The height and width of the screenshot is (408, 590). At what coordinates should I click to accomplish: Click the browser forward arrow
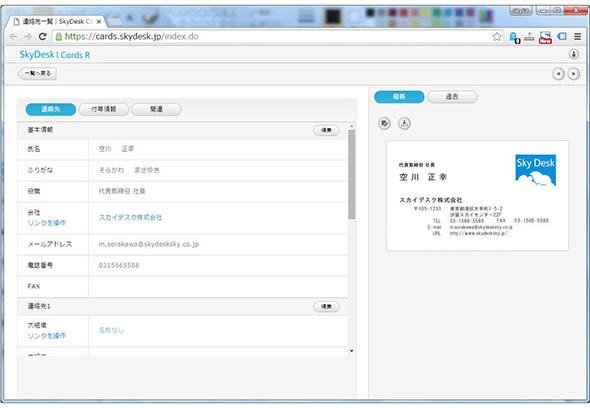(x=28, y=37)
